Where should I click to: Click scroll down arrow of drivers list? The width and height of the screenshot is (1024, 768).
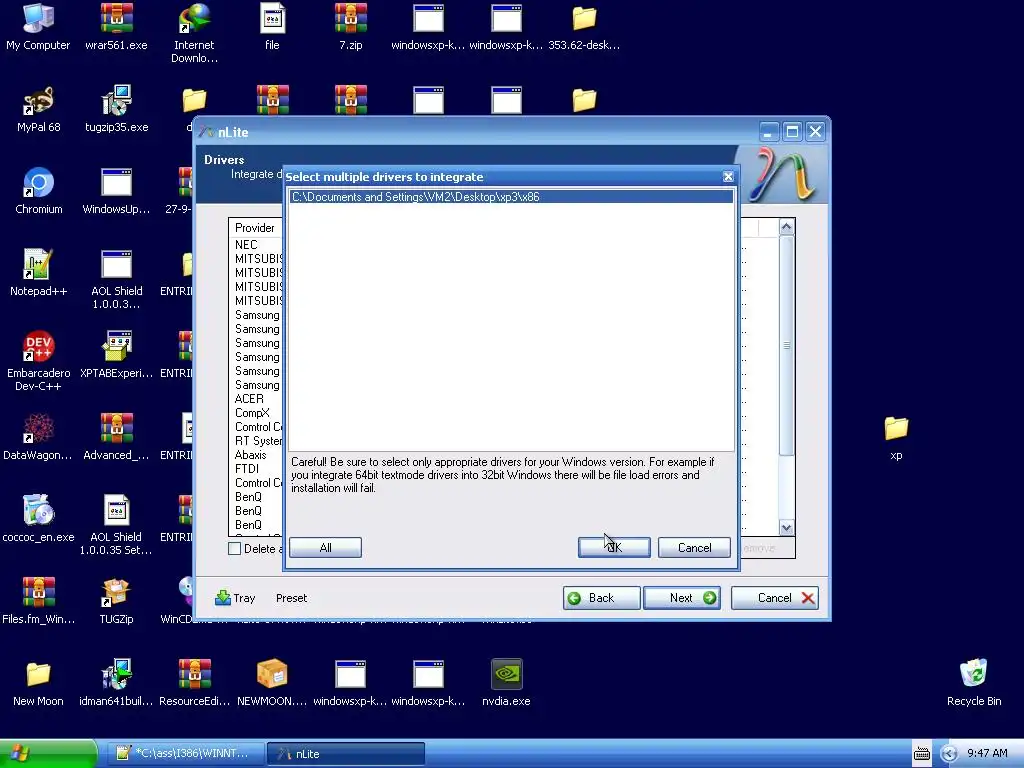click(786, 528)
